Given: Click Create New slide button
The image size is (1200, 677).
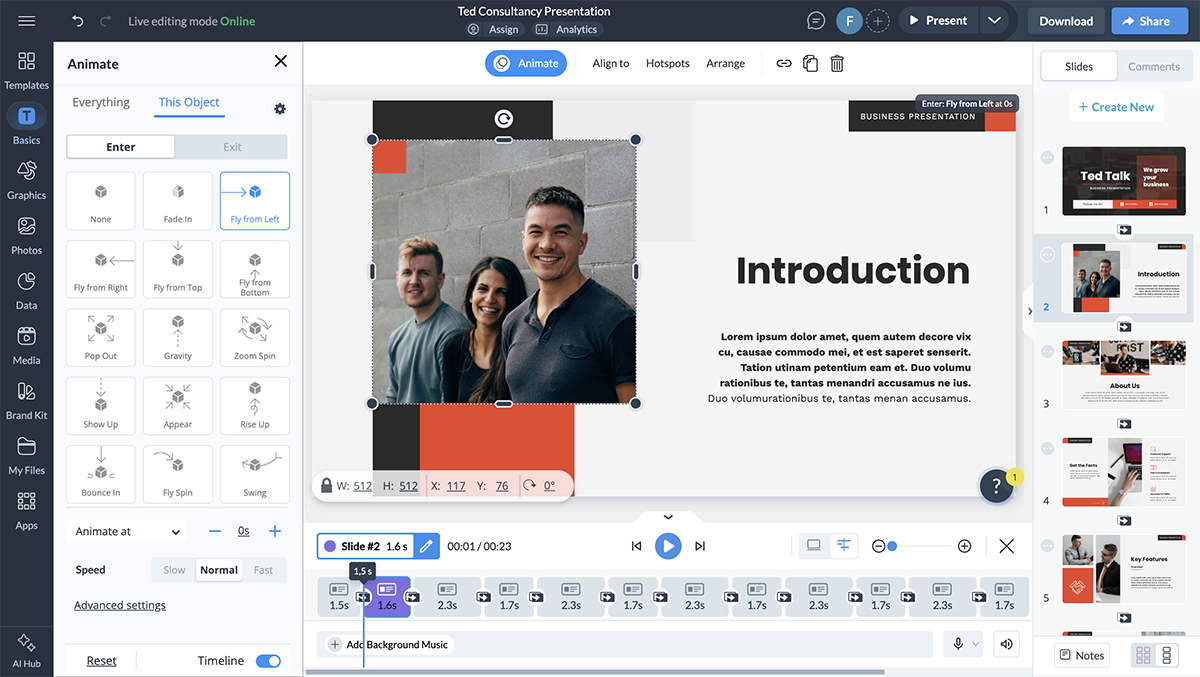Looking at the screenshot, I should (1116, 107).
